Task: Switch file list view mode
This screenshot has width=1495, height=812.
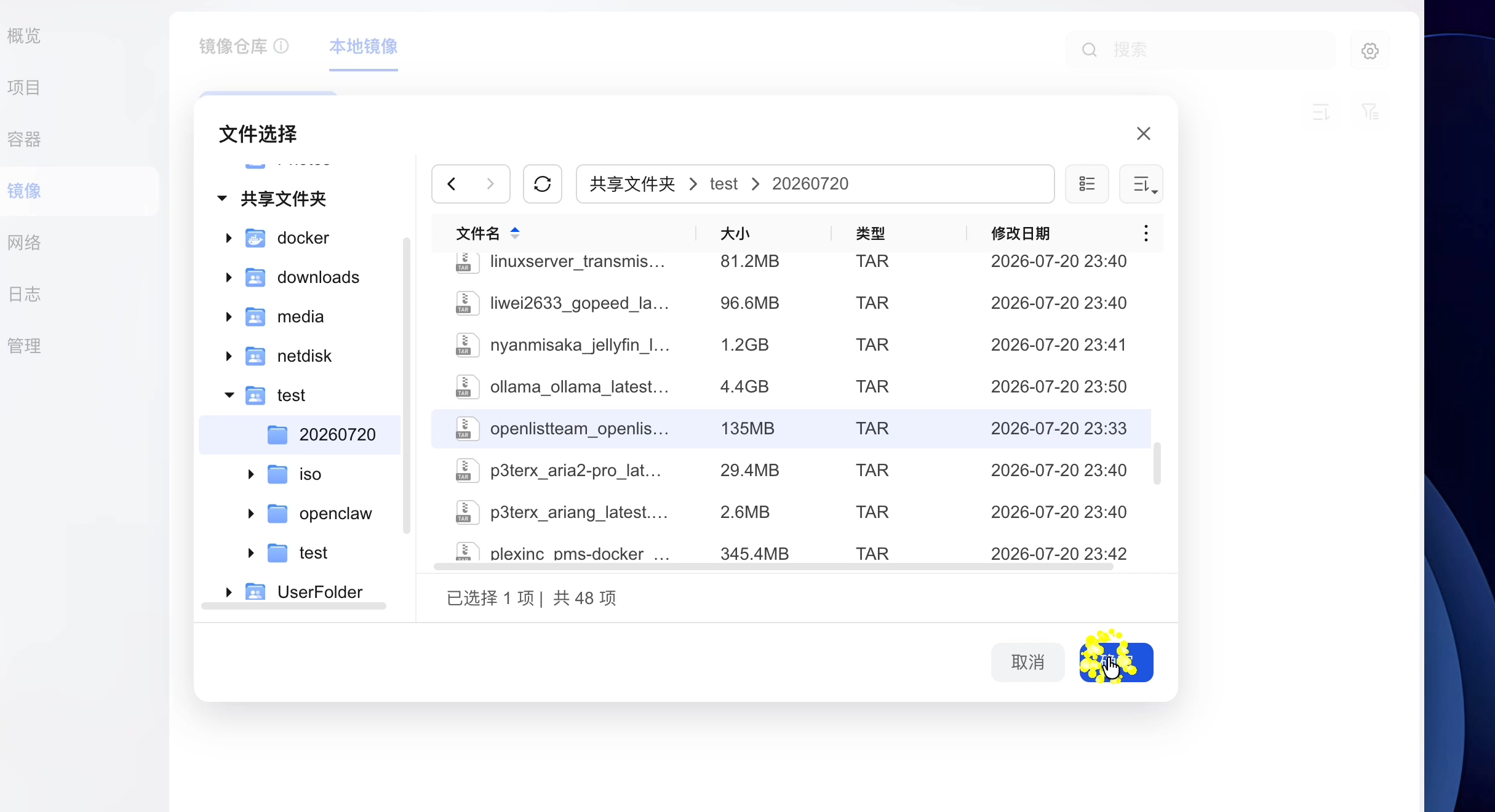Action: coord(1087,184)
